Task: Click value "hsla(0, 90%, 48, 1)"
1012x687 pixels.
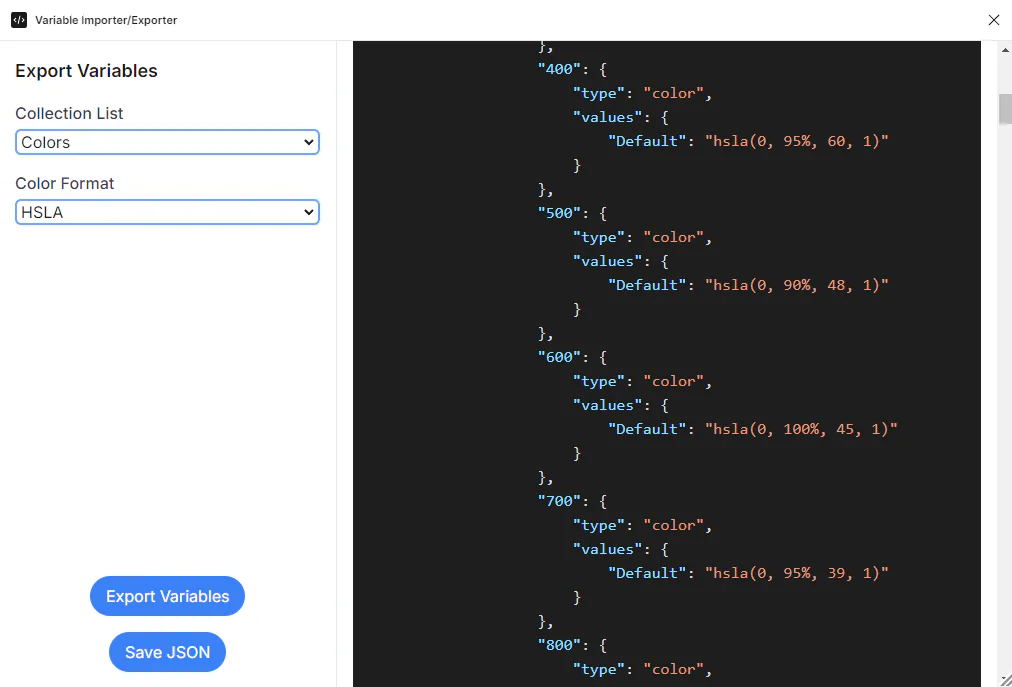Action: pyautogui.click(x=796, y=285)
